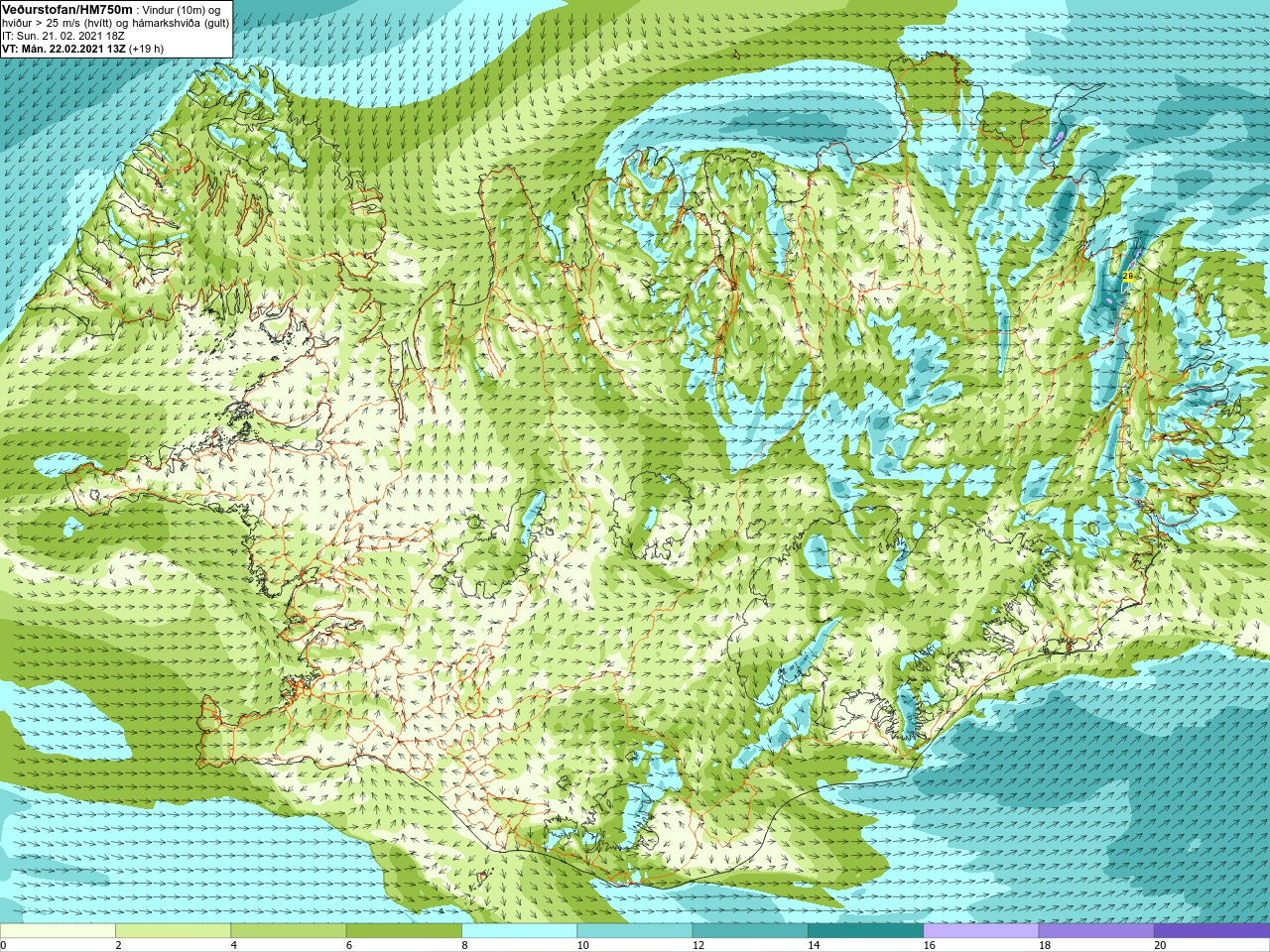The height and width of the screenshot is (952, 1270).
Task: Select the 12–14 m/s teal swatch
Action: (x=750, y=931)
